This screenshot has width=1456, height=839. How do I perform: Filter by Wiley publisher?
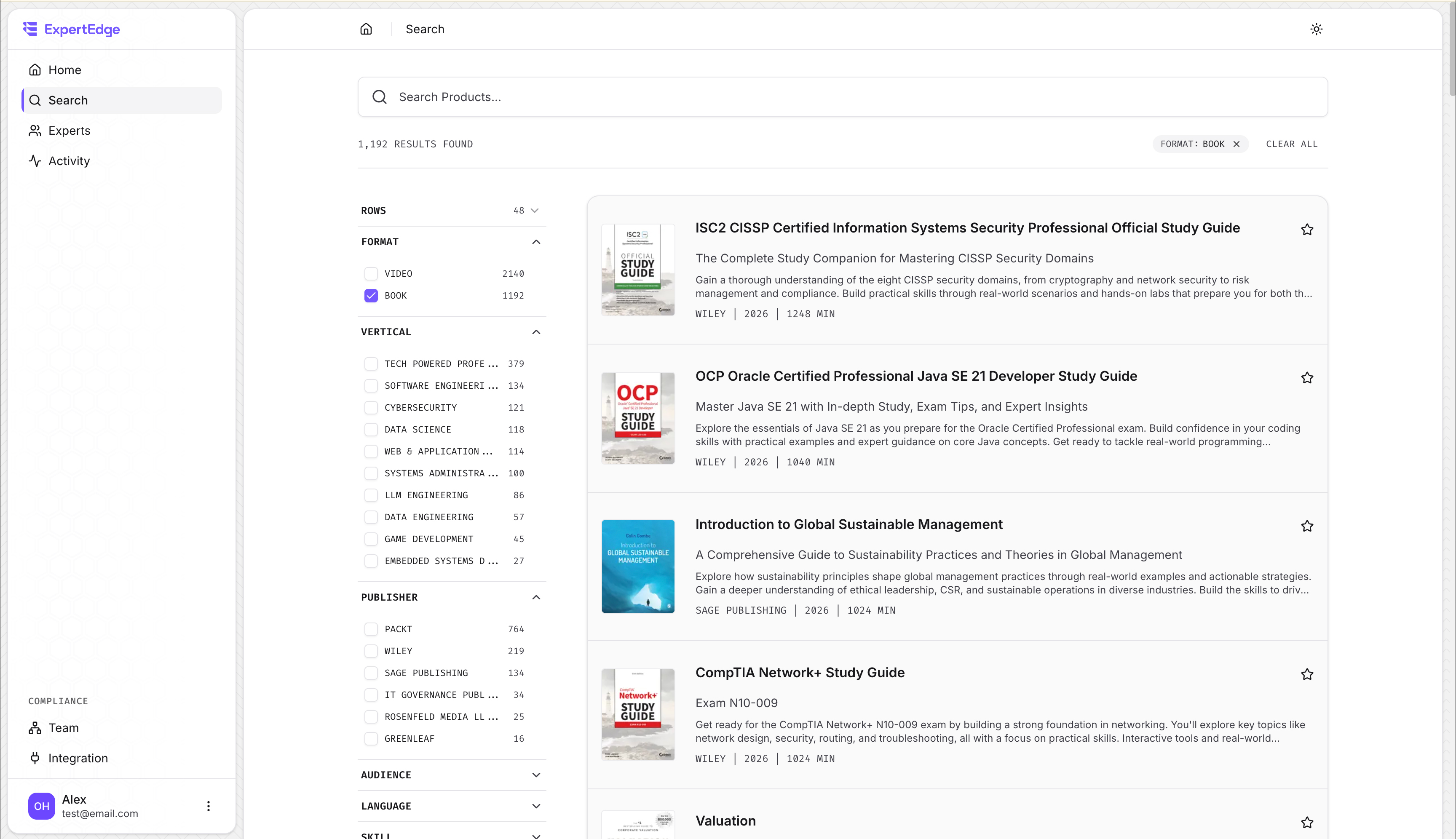pyautogui.click(x=371, y=651)
